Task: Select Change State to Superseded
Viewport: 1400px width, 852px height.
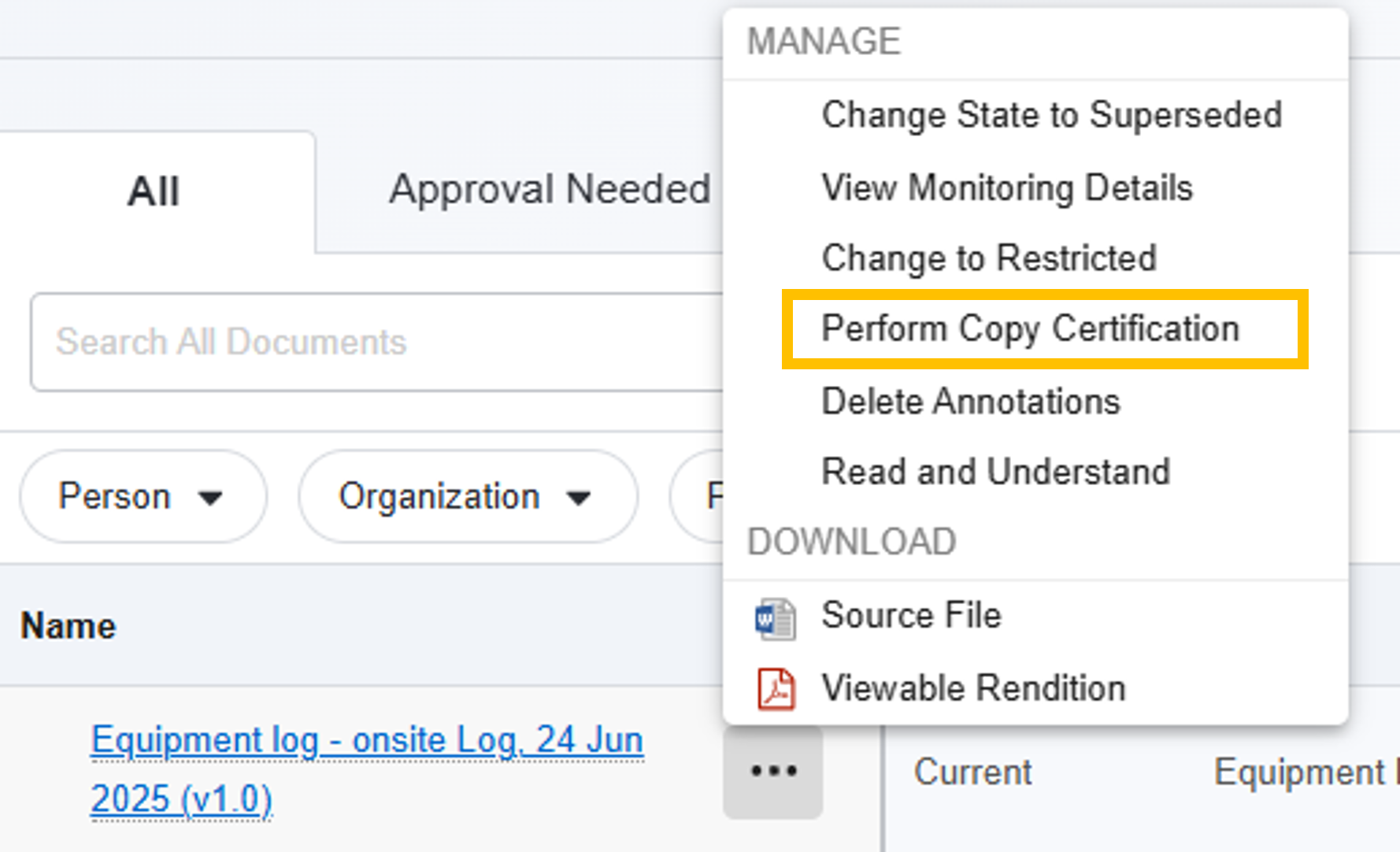Action: (1051, 116)
